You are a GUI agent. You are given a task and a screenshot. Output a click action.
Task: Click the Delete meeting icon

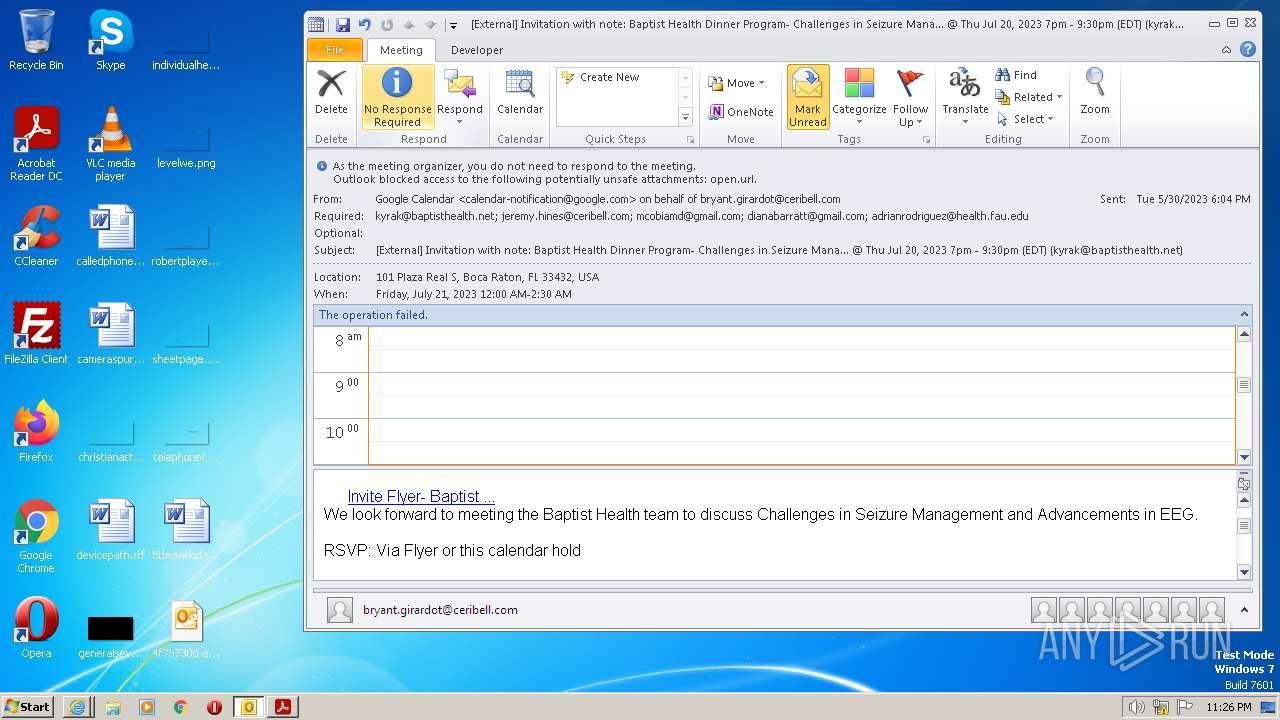(x=331, y=92)
